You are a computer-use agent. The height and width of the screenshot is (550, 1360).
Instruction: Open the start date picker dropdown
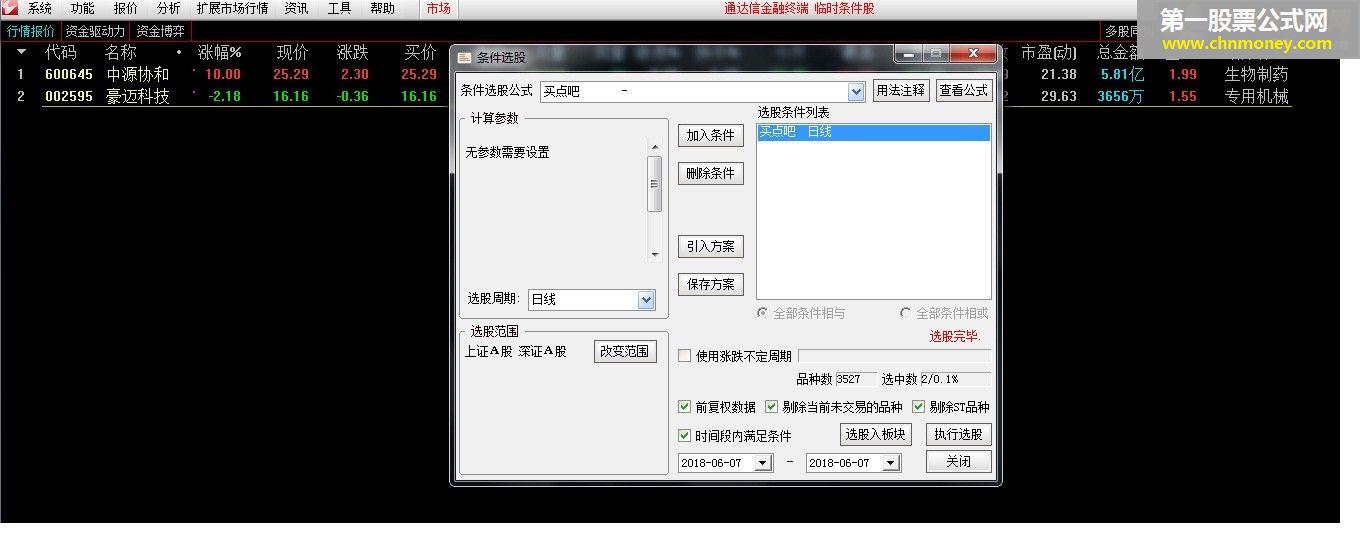point(763,463)
